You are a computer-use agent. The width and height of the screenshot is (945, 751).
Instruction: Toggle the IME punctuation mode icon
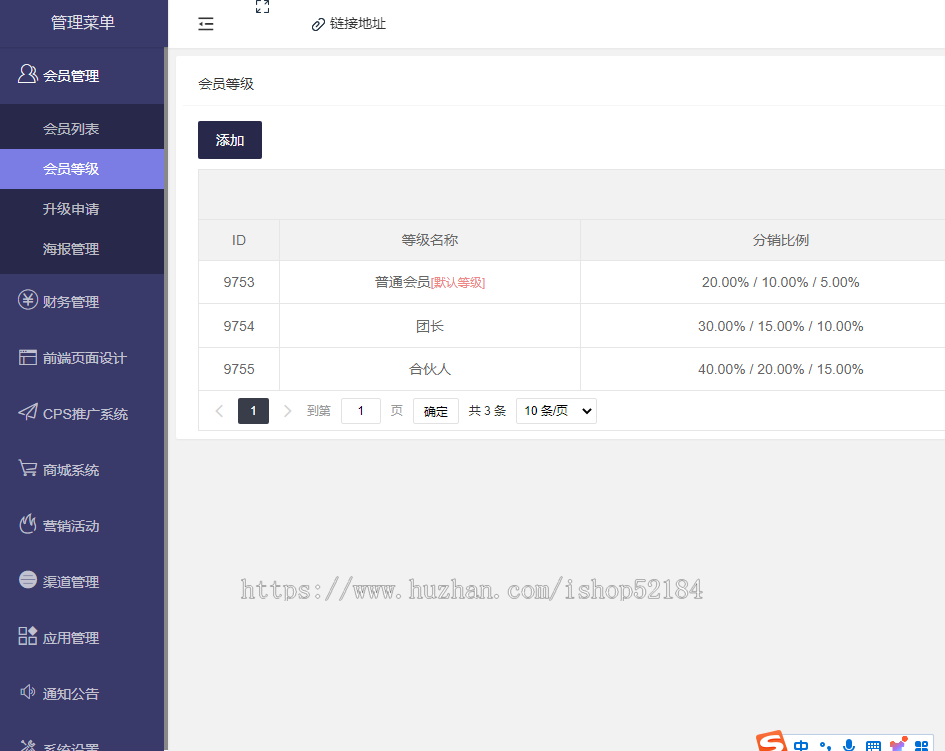point(825,747)
